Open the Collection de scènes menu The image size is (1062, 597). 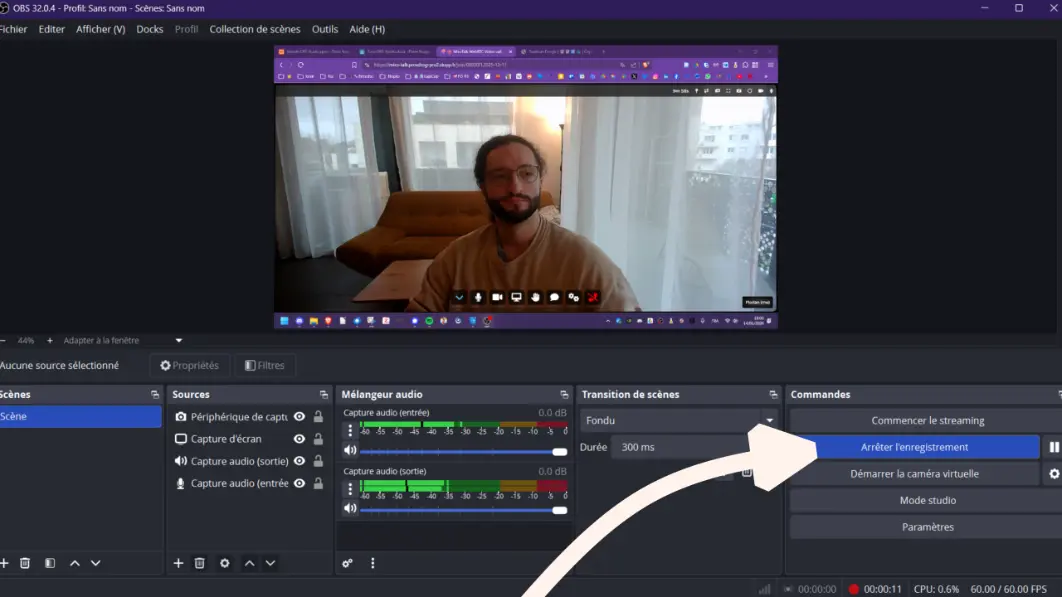(x=254, y=29)
